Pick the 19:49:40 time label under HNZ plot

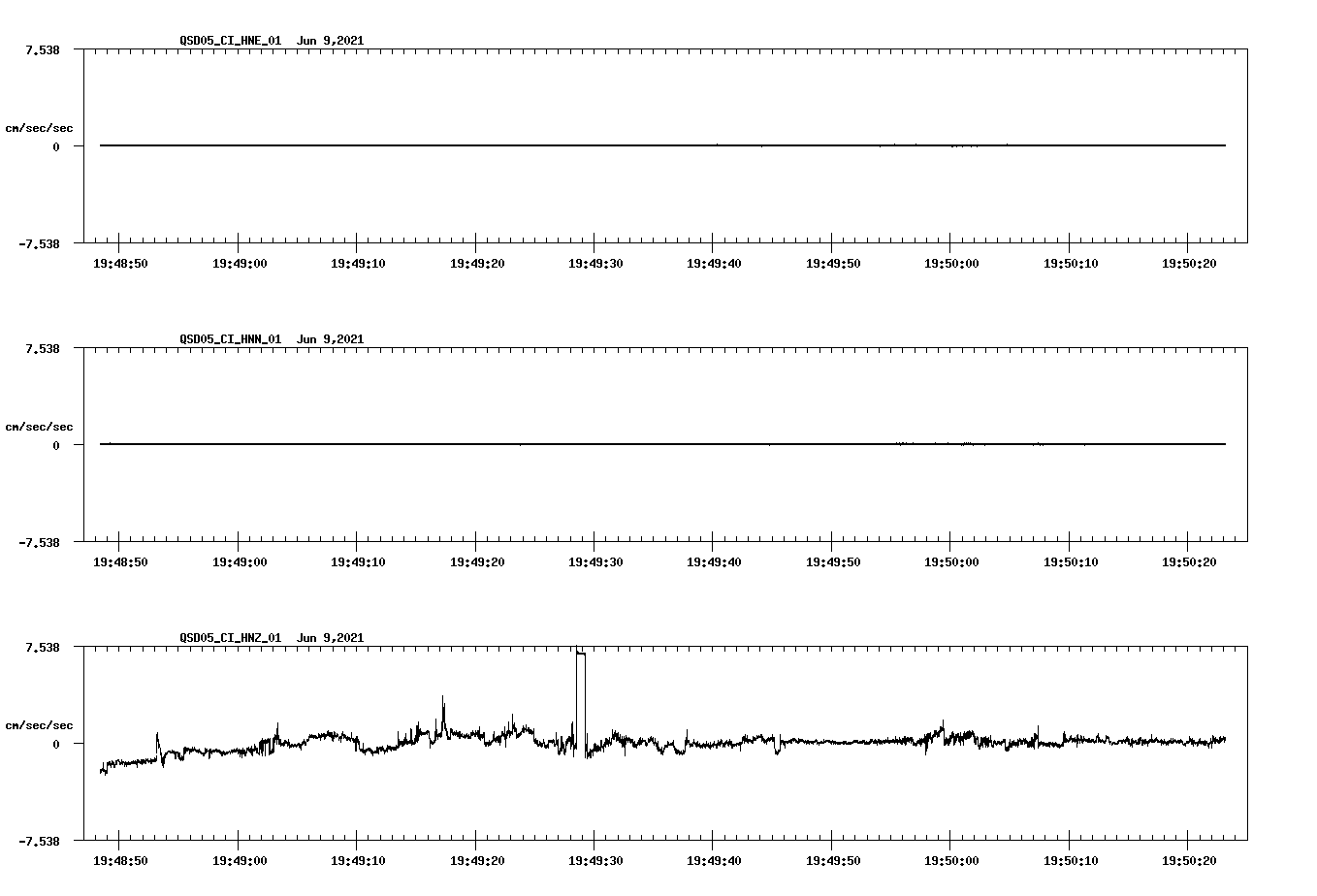pyautogui.click(x=714, y=861)
